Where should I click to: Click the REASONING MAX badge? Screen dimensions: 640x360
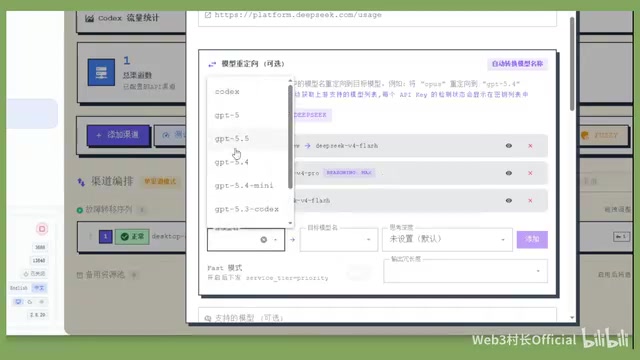point(349,173)
